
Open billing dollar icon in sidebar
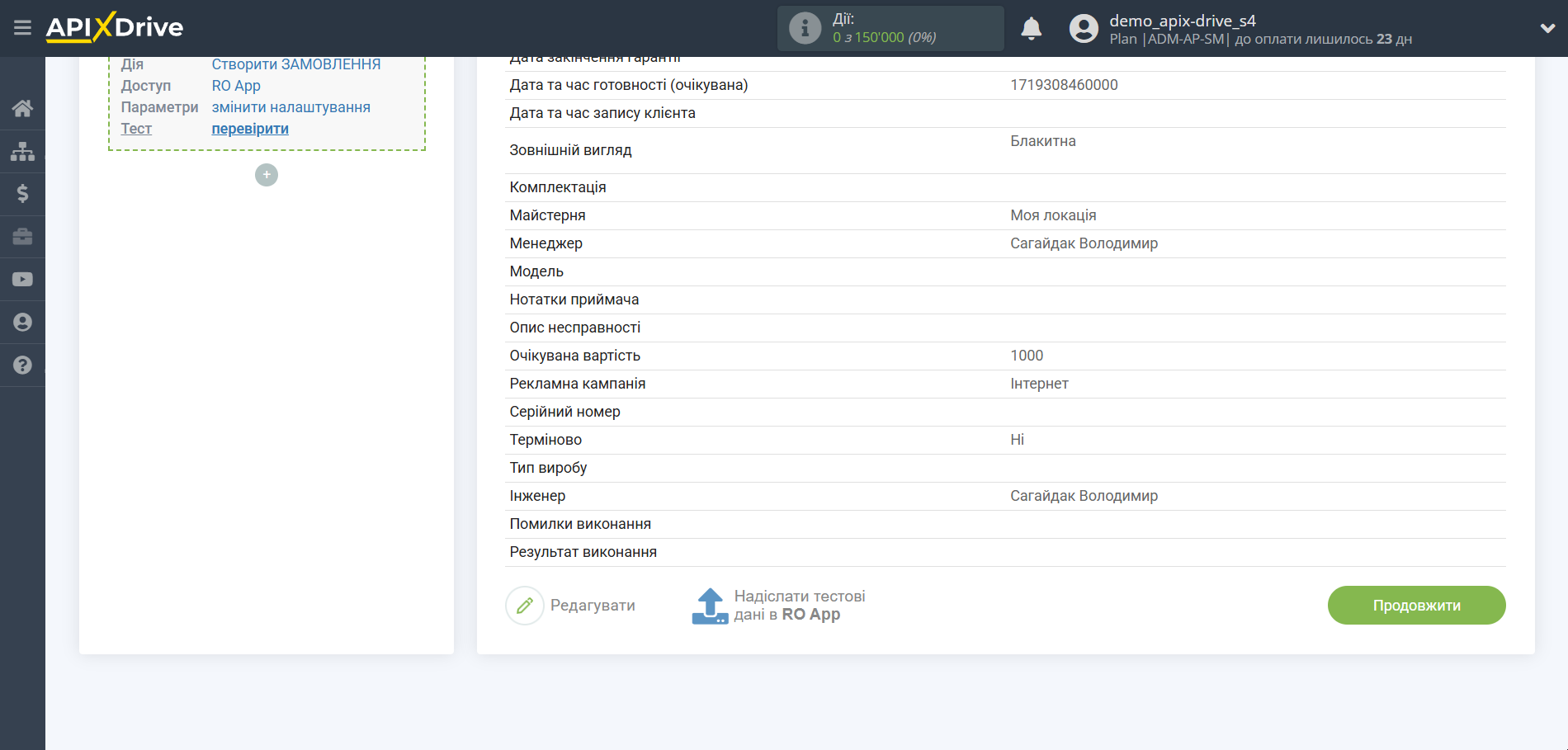(x=22, y=194)
